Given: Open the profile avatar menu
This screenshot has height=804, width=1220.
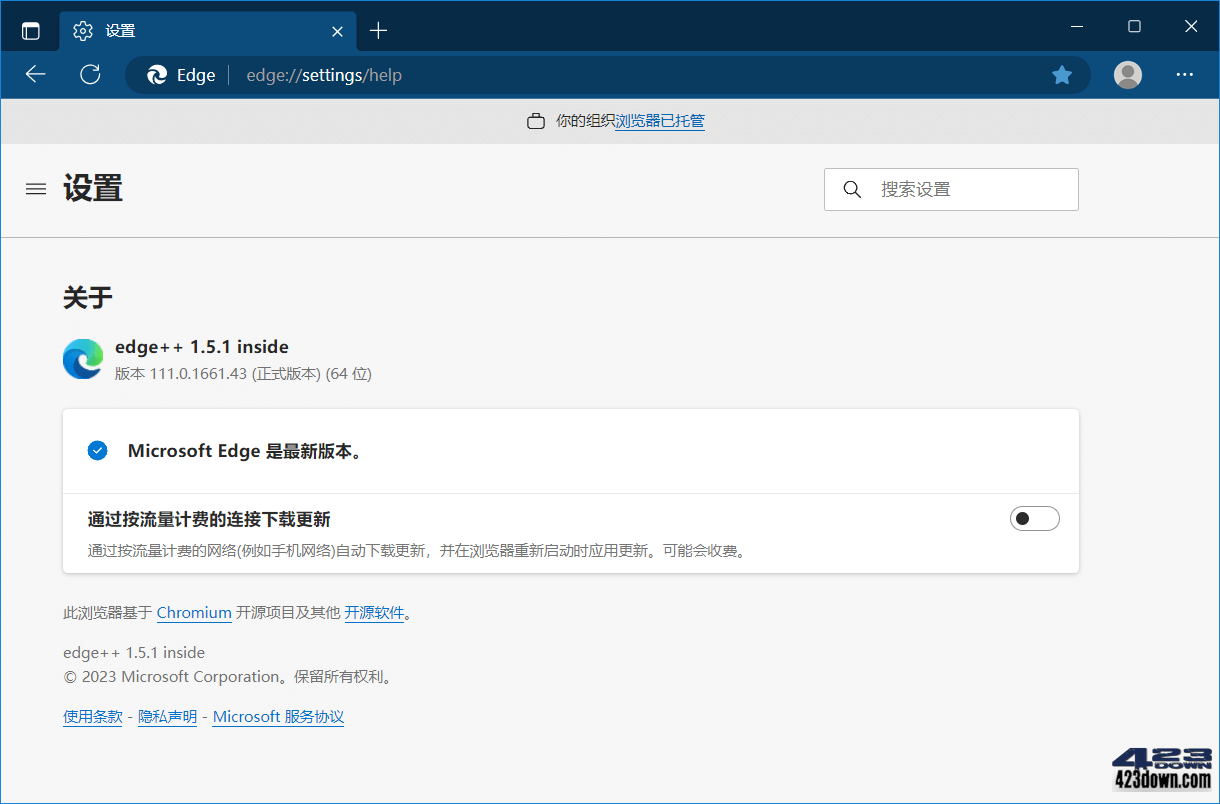Looking at the screenshot, I should [x=1127, y=74].
